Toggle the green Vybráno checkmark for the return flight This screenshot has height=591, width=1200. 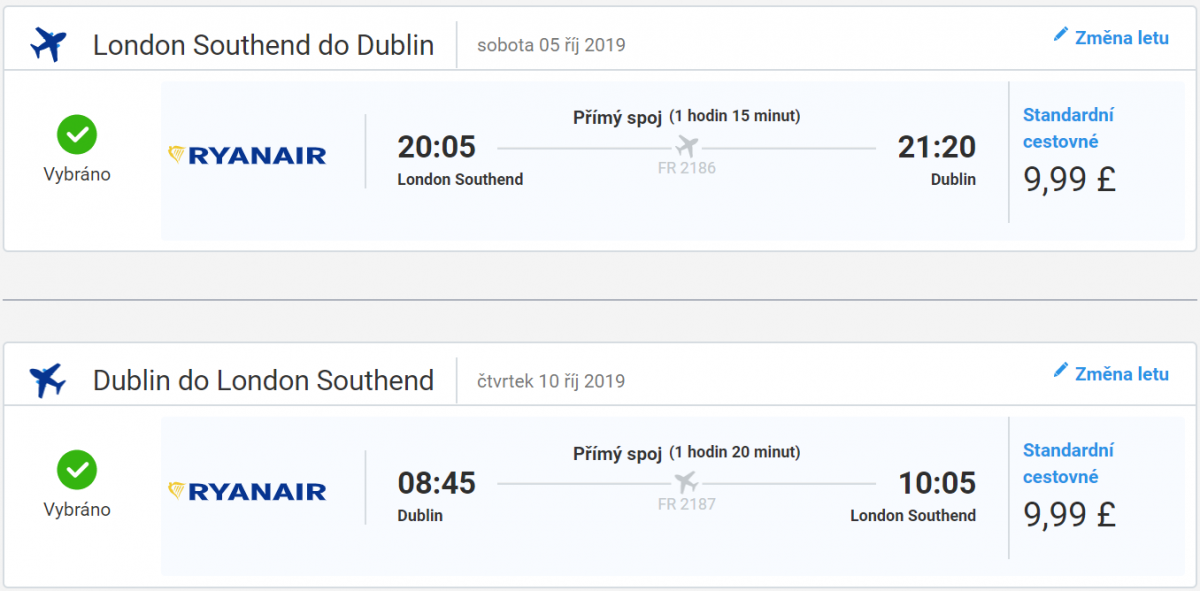[77, 470]
